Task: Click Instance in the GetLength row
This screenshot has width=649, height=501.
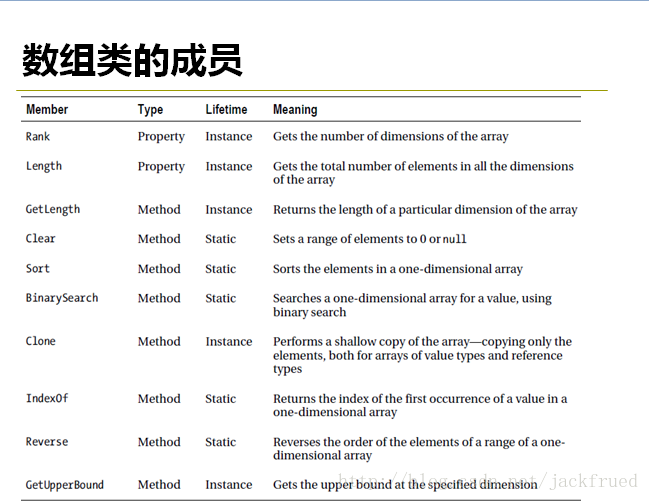Action: (x=229, y=210)
